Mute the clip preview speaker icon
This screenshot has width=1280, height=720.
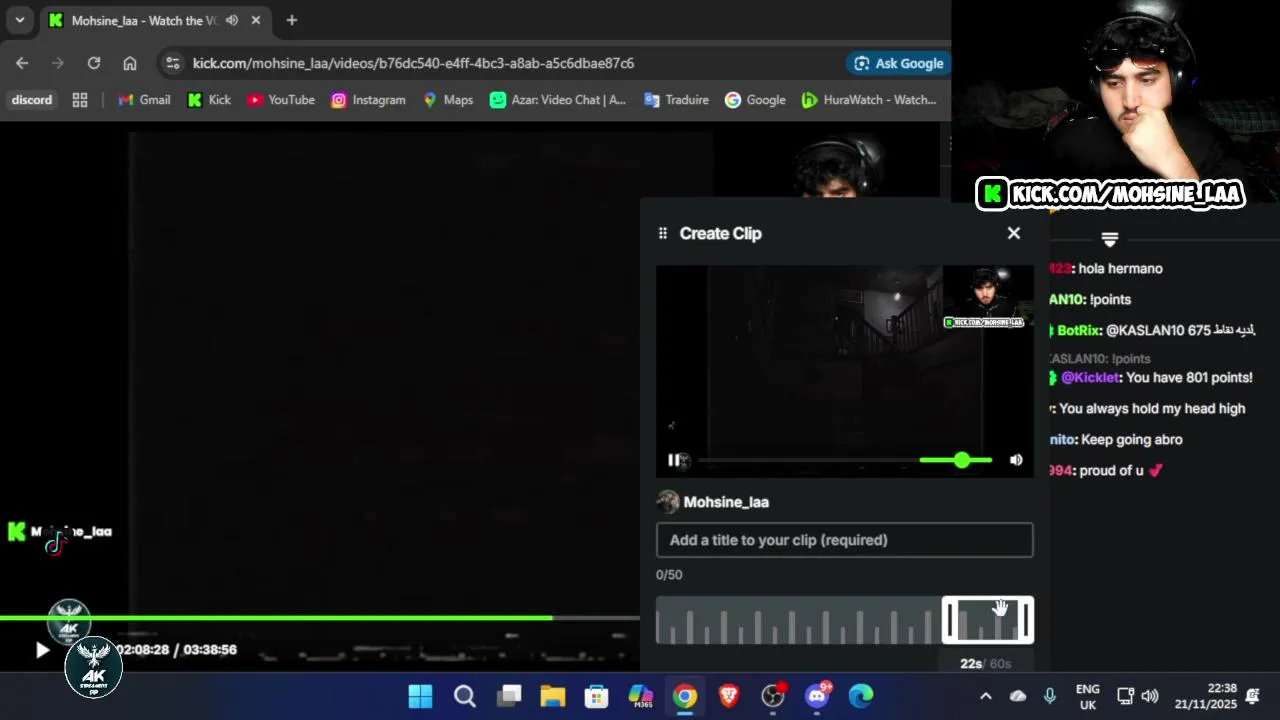[1016, 460]
